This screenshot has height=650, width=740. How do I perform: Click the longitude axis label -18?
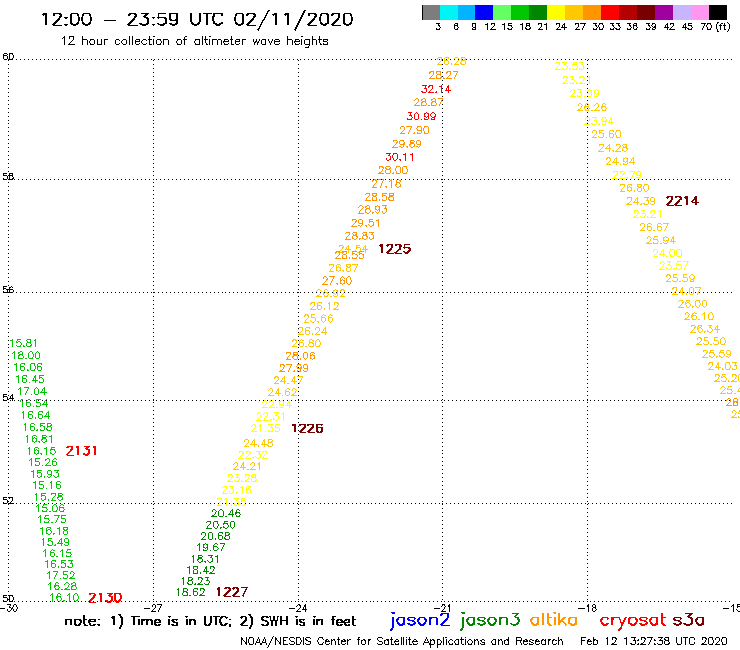[587, 608]
